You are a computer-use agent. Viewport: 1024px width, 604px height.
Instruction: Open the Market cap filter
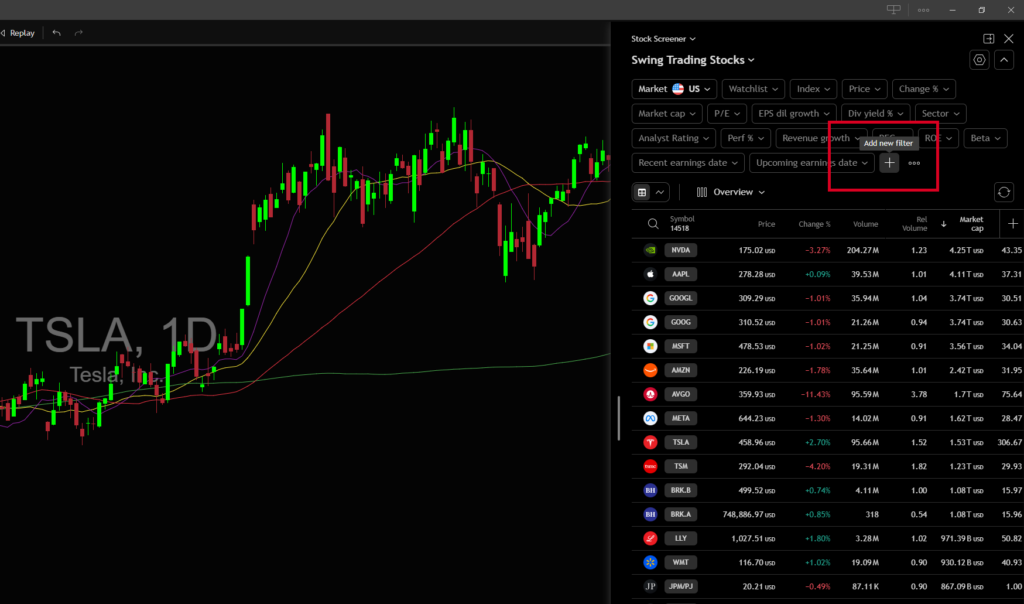[667, 114]
